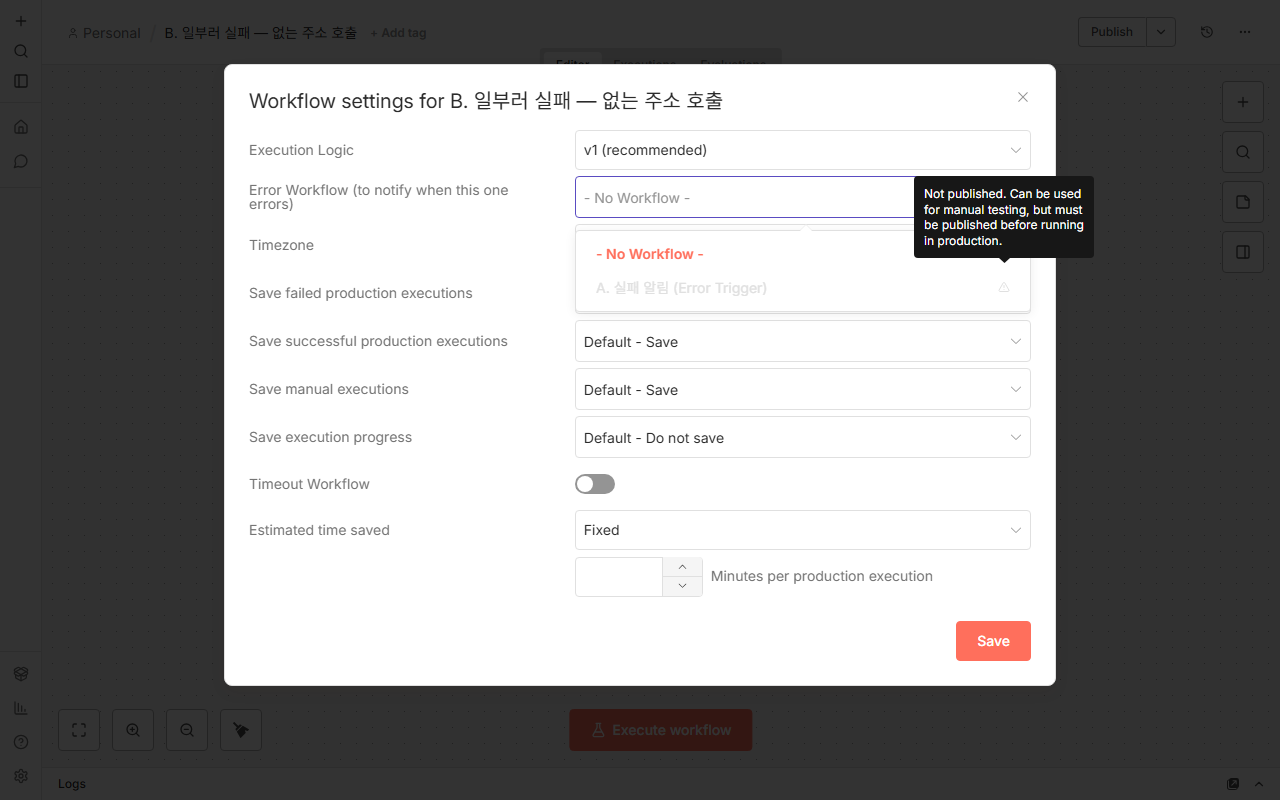The width and height of the screenshot is (1280, 800).
Task: Open templates box icon in sidebar
Action: coord(21,674)
